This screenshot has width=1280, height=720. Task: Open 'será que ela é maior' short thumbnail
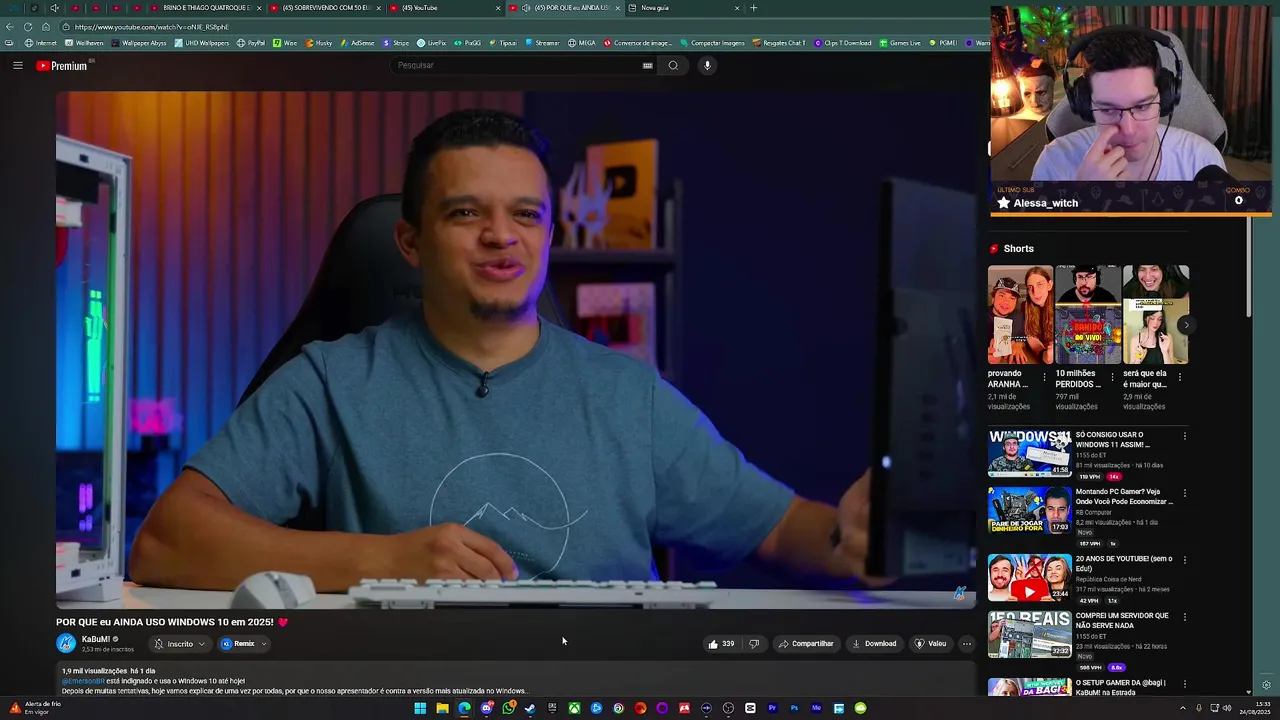(x=1156, y=314)
